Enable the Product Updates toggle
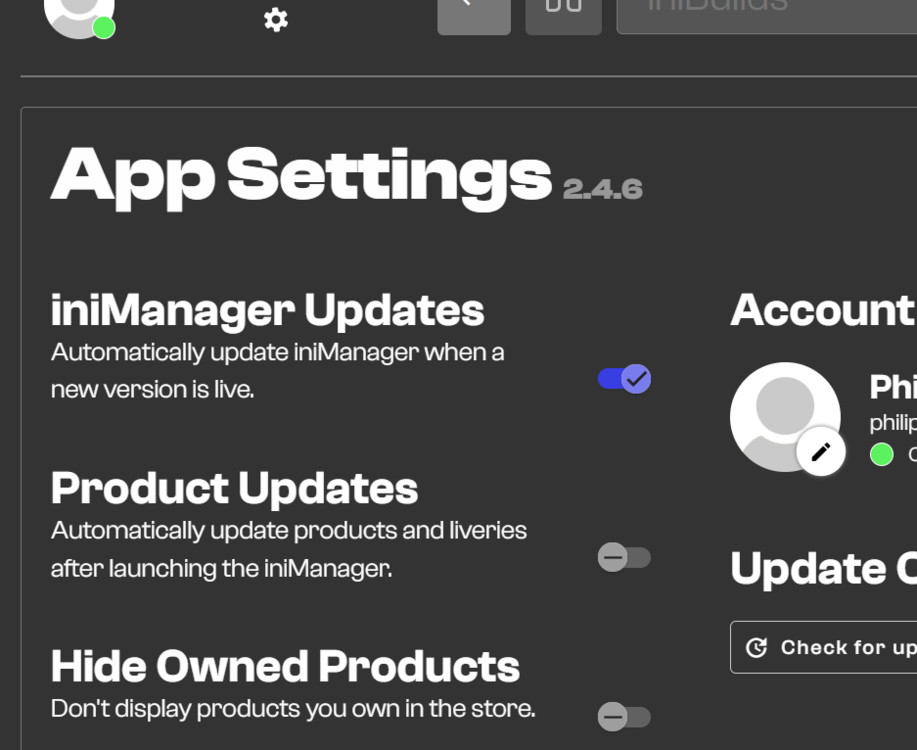The image size is (917, 750). coord(624,557)
